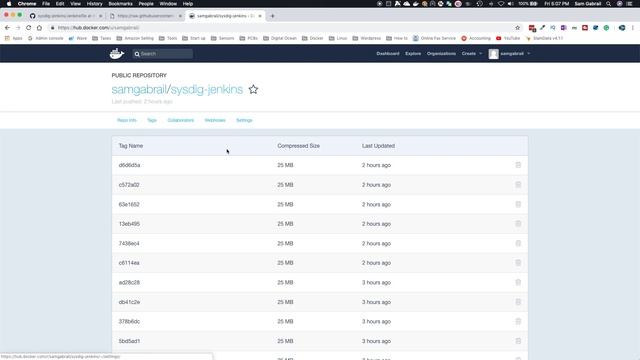Click samgabrail/sysdig-jenkins repository title
The image size is (640, 360).
177,89
